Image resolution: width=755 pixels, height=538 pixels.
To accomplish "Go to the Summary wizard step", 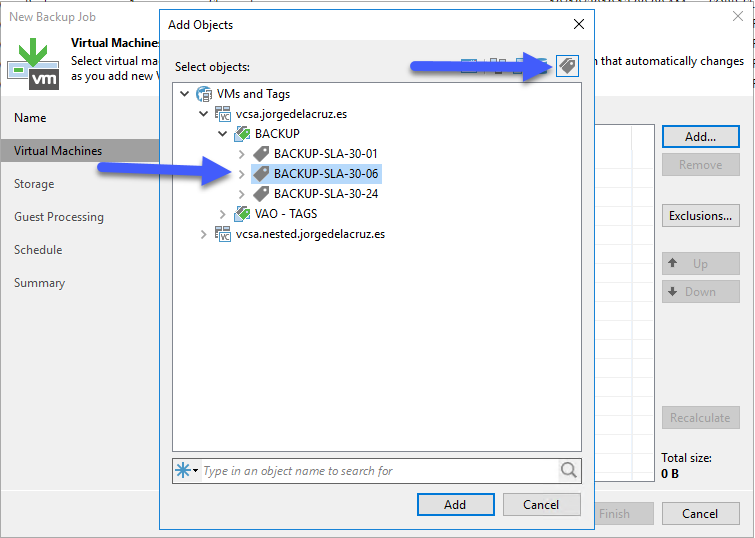I will [39, 283].
